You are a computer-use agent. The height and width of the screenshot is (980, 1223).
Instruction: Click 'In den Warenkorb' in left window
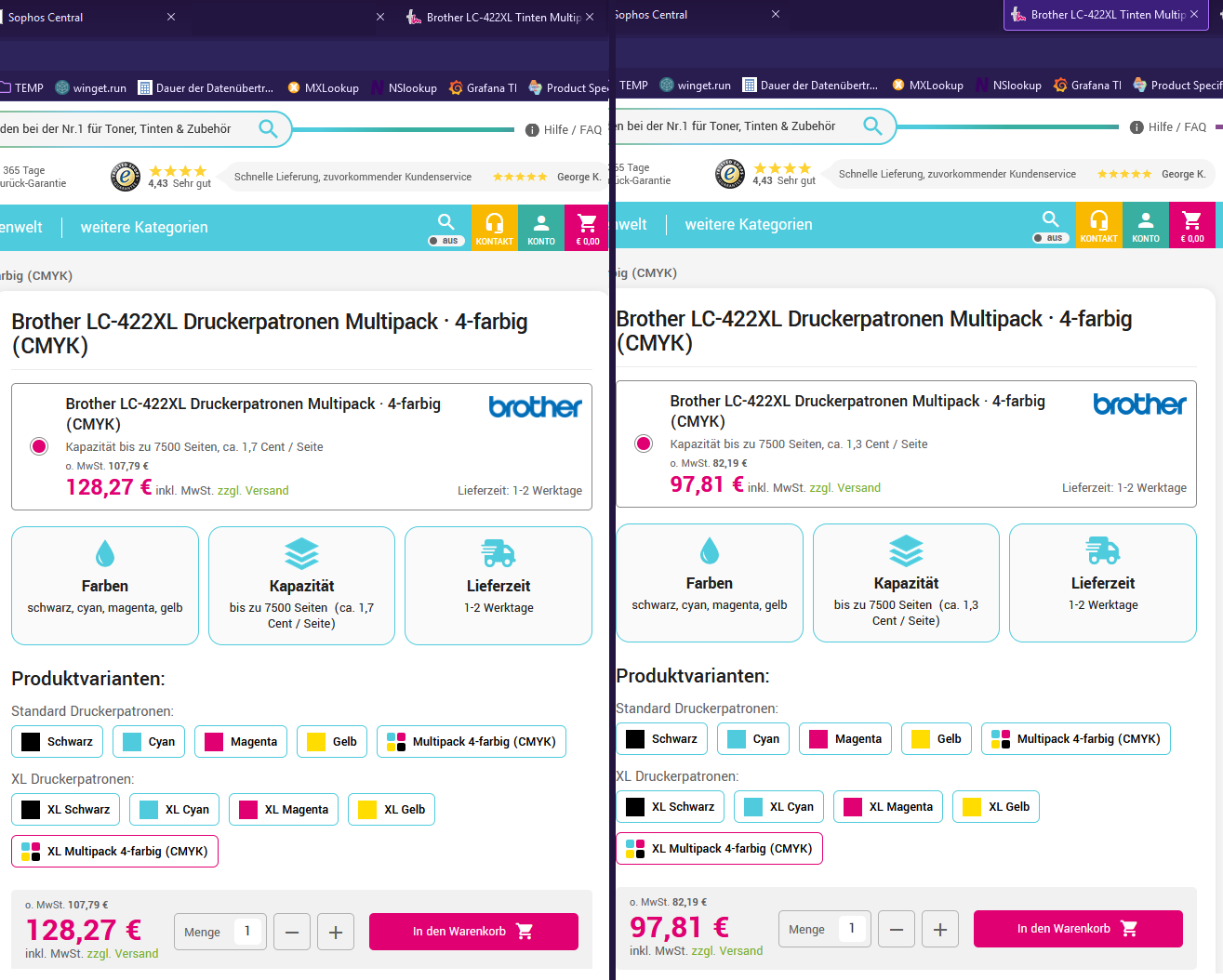pyautogui.click(x=473, y=932)
